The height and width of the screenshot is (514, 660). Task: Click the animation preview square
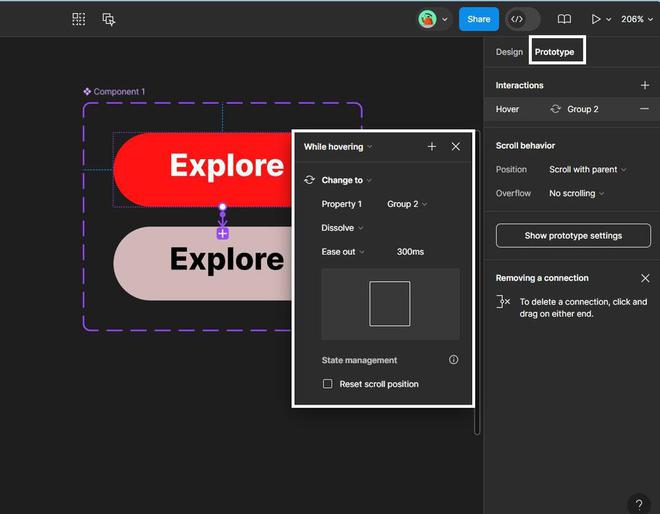click(390, 304)
